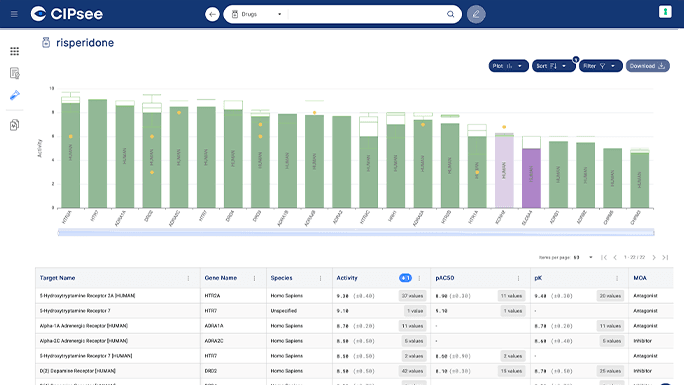Screen dimensions: 684x385
Task: Click the risperidone page title
Action: point(85,43)
